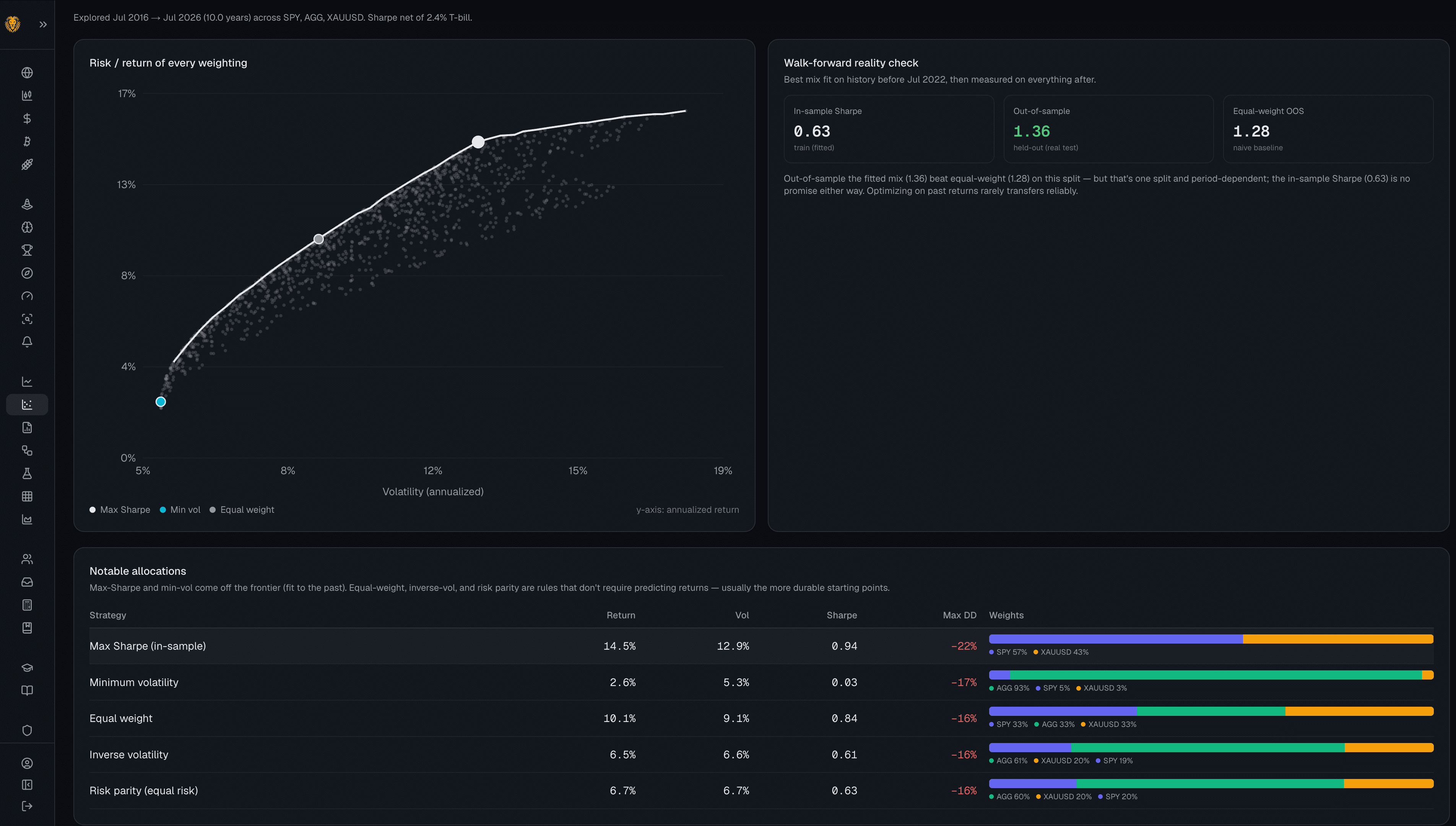Click the Equal-weight OOS 1.28 card

pyautogui.click(x=1328, y=129)
